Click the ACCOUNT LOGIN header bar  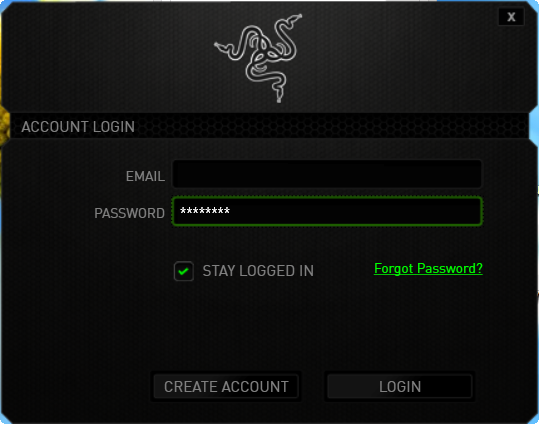[x=269, y=126]
